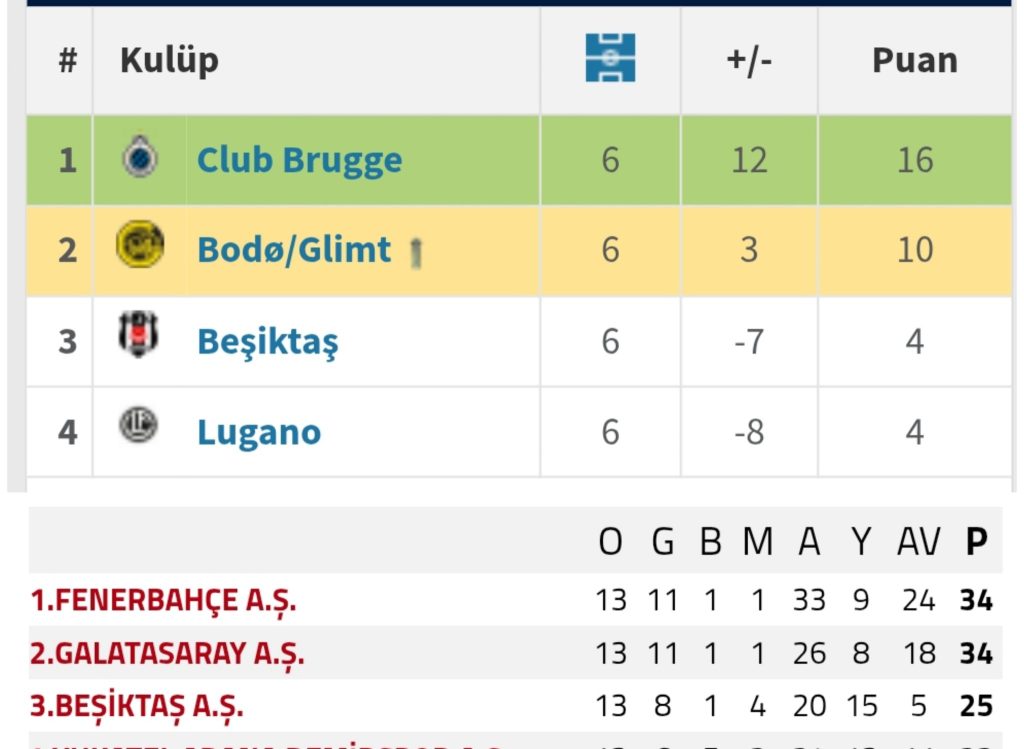Select the Puan column header
Image resolution: width=1024 pixels, height=749 pixels.
[x=914, y=60]
